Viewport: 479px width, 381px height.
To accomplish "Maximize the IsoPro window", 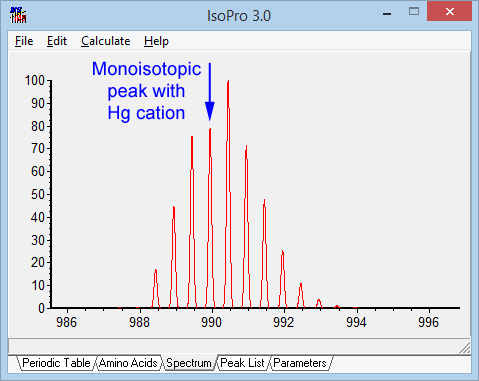I will 414,12.
